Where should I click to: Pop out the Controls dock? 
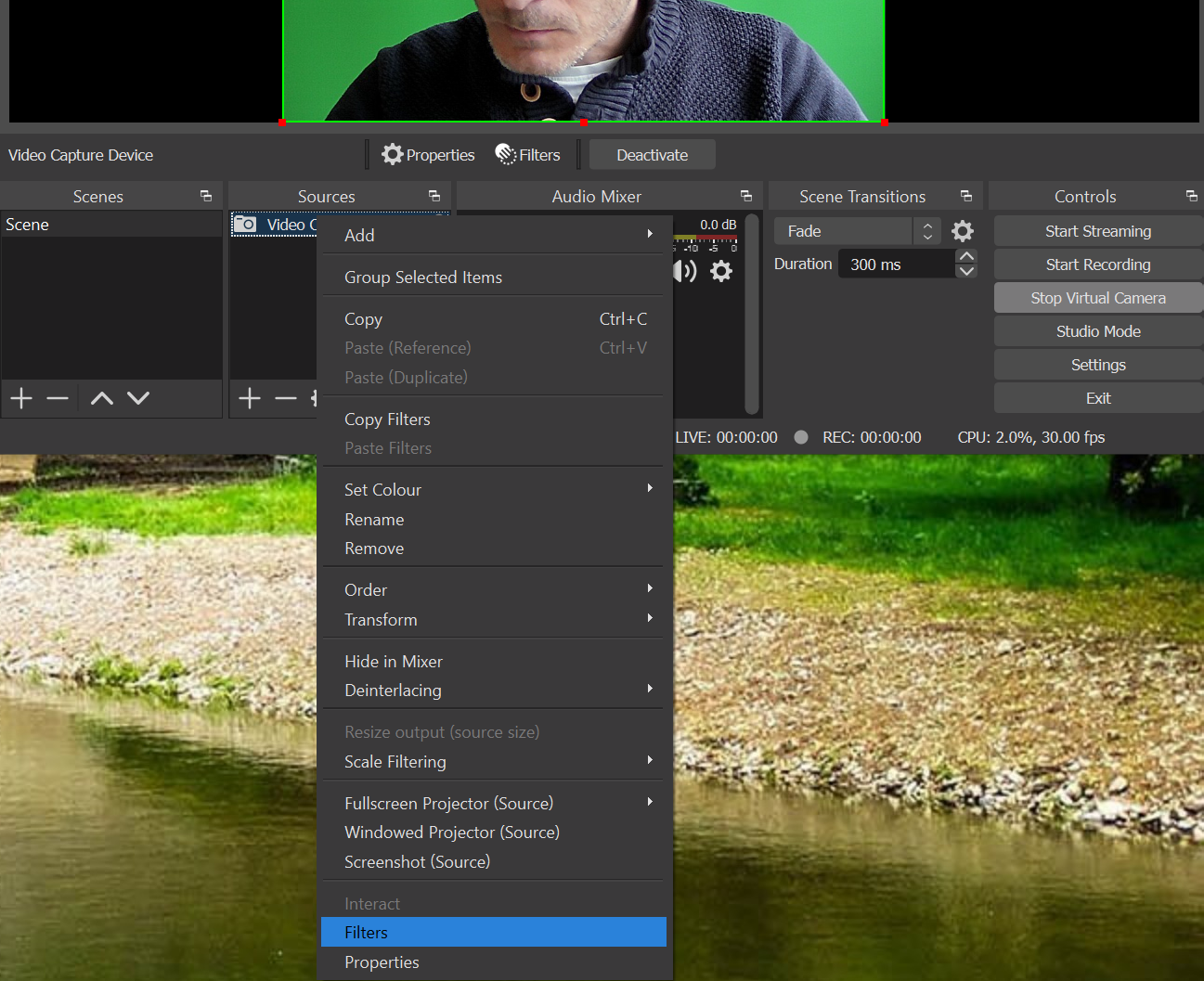click(1191, 196)
